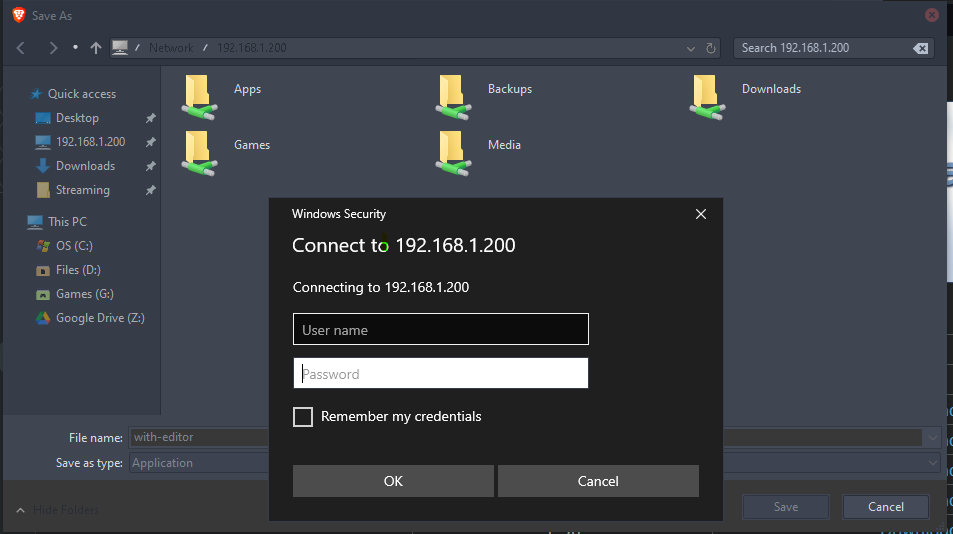Open the Media network folder
Screen dimensions: 953x534
pyautogui.click(x=478, y=153)
